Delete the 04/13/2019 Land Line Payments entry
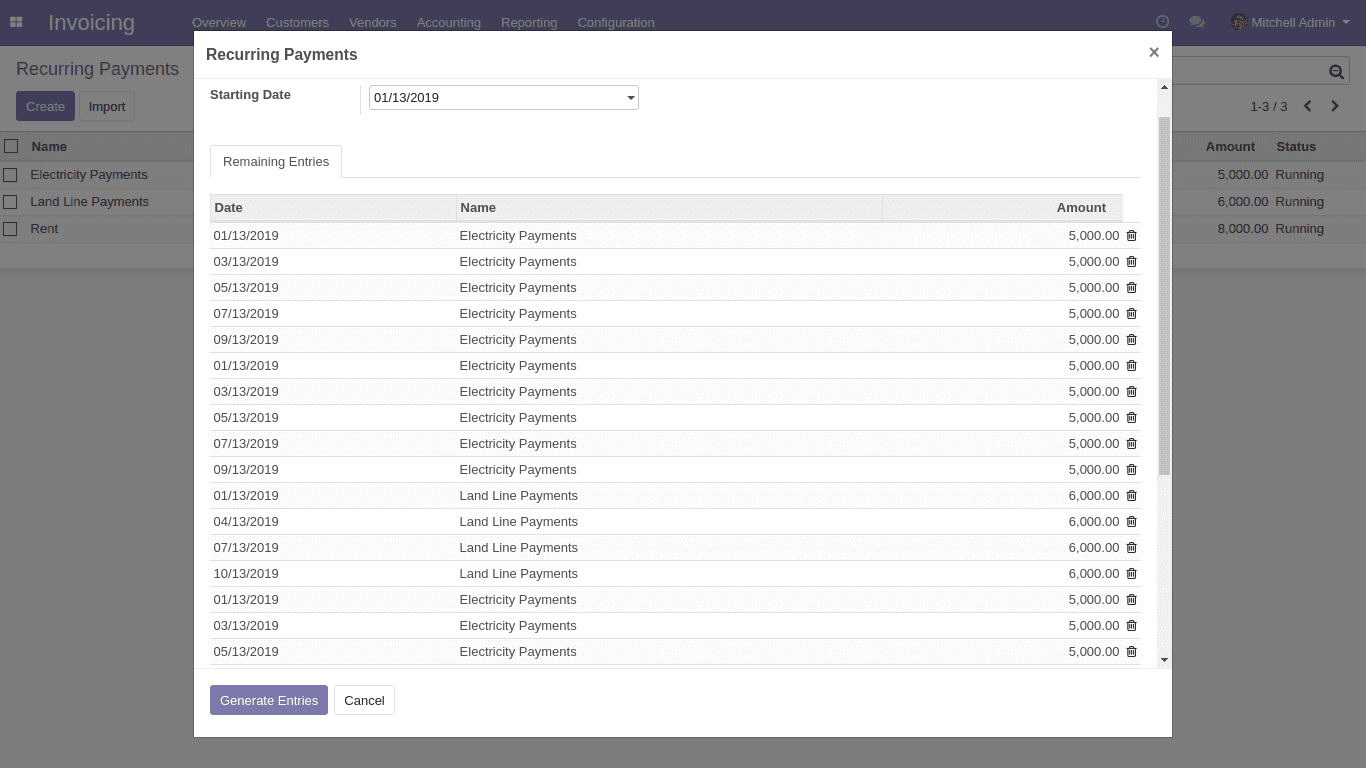Viewport: 1366px width, 768px height. click(x=1132, y=521)
